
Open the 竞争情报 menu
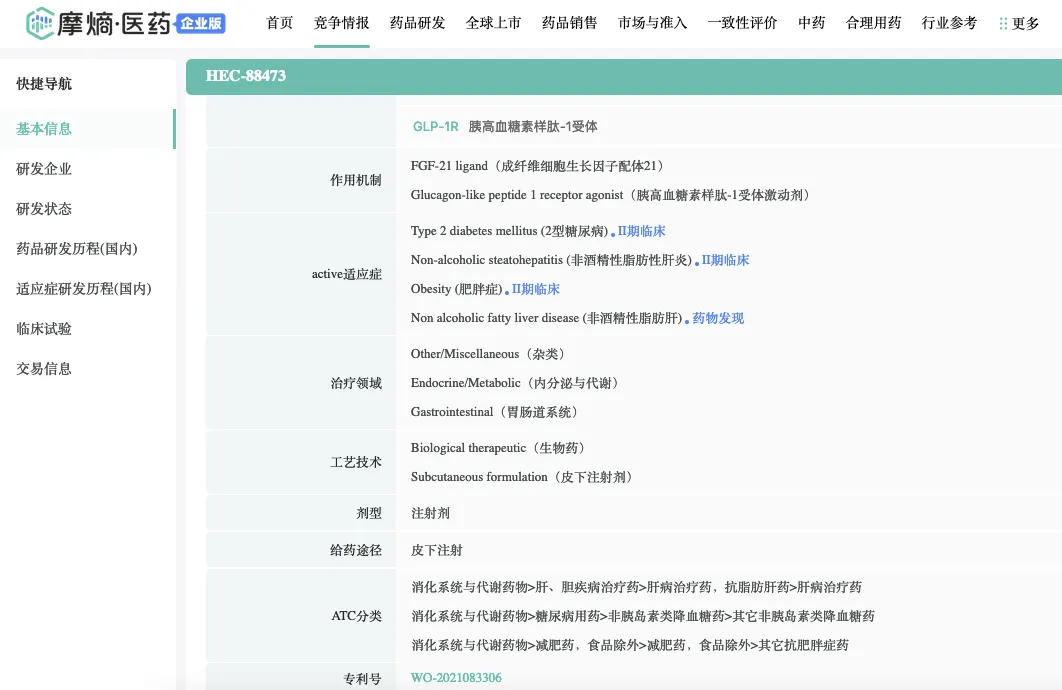(x=341, y=23)
